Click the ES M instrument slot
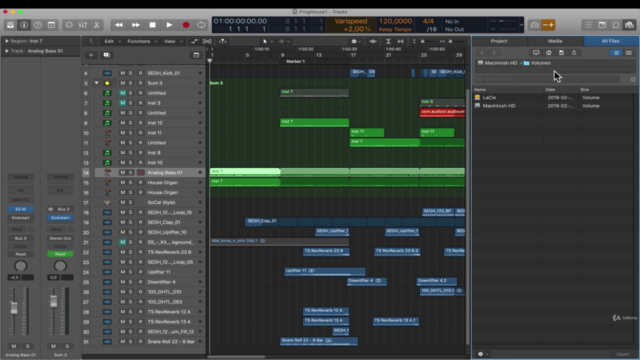Image resolution: width=640 pixels, height=360 pixels. pos(20,209)
